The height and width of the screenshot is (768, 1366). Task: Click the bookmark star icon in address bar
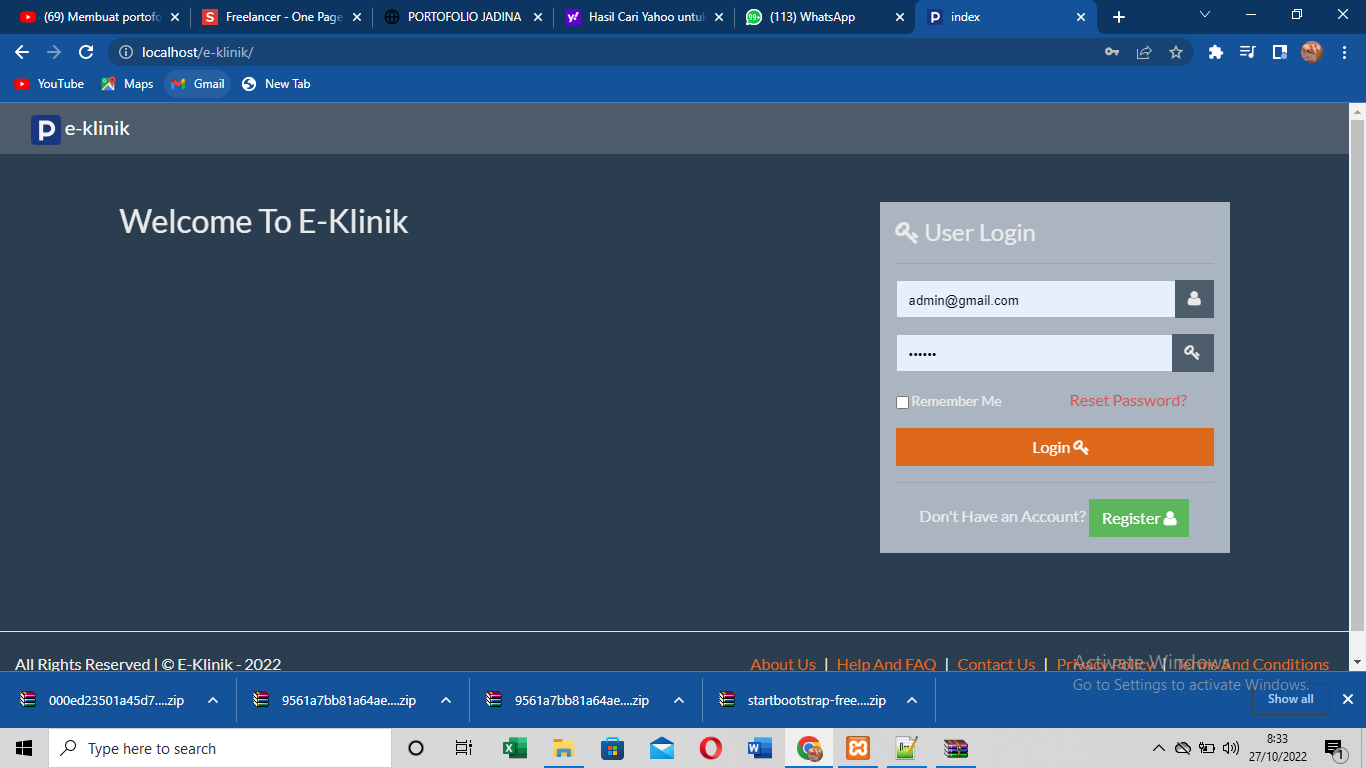pyautogui.click(x=1176, y=52)
